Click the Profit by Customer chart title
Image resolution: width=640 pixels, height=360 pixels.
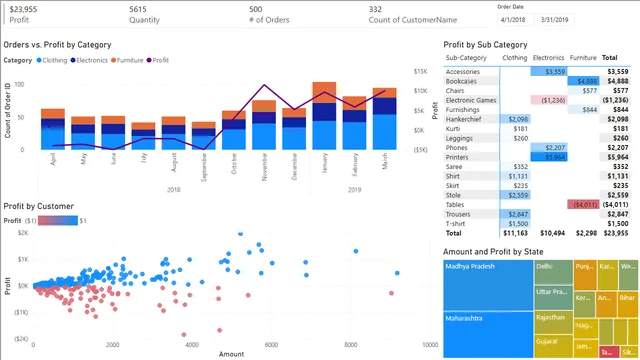(39, 206)
